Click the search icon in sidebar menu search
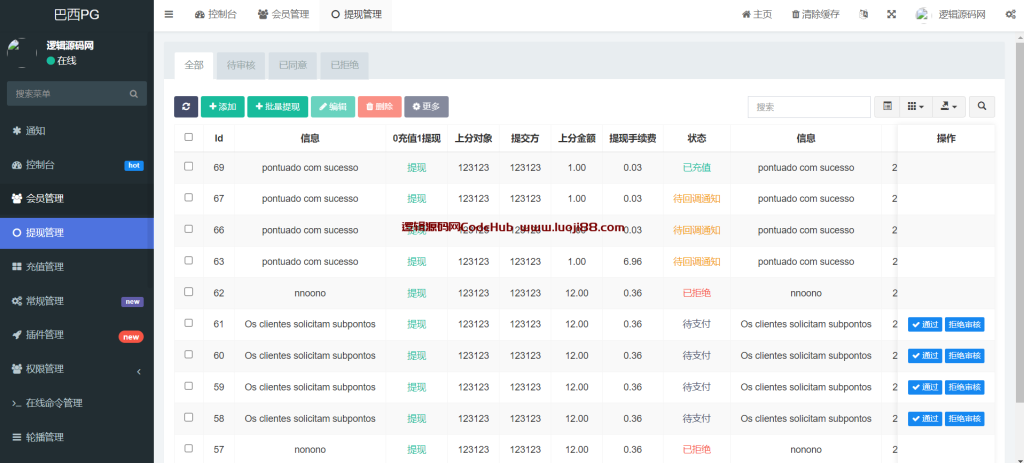 (134, 94)
